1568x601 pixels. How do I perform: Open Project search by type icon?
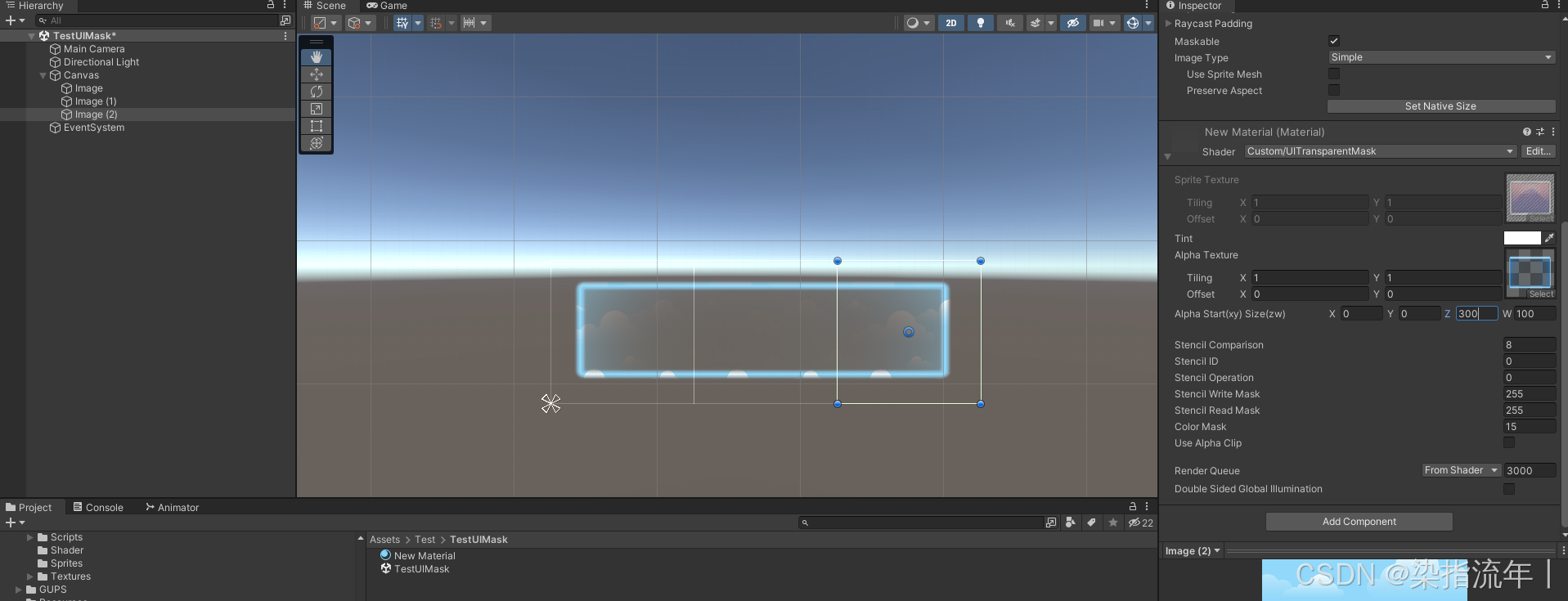point(1070,523)
